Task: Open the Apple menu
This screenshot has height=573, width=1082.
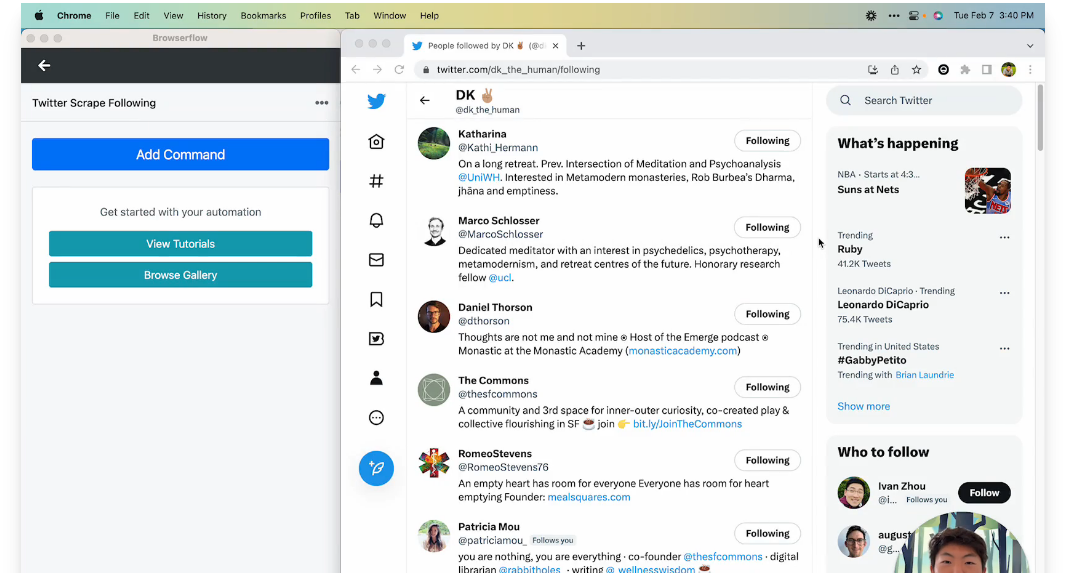Action: [39, 15]
